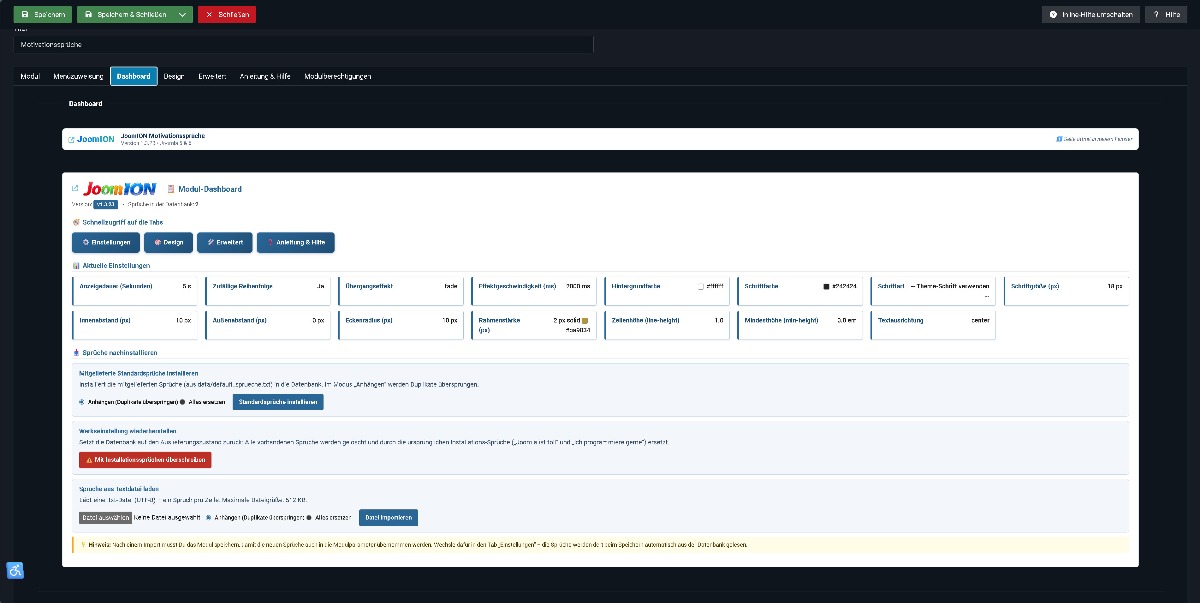Click the yellow Hinweis notice text
The width and height of the screenshot is (1200, 603).
415,545
